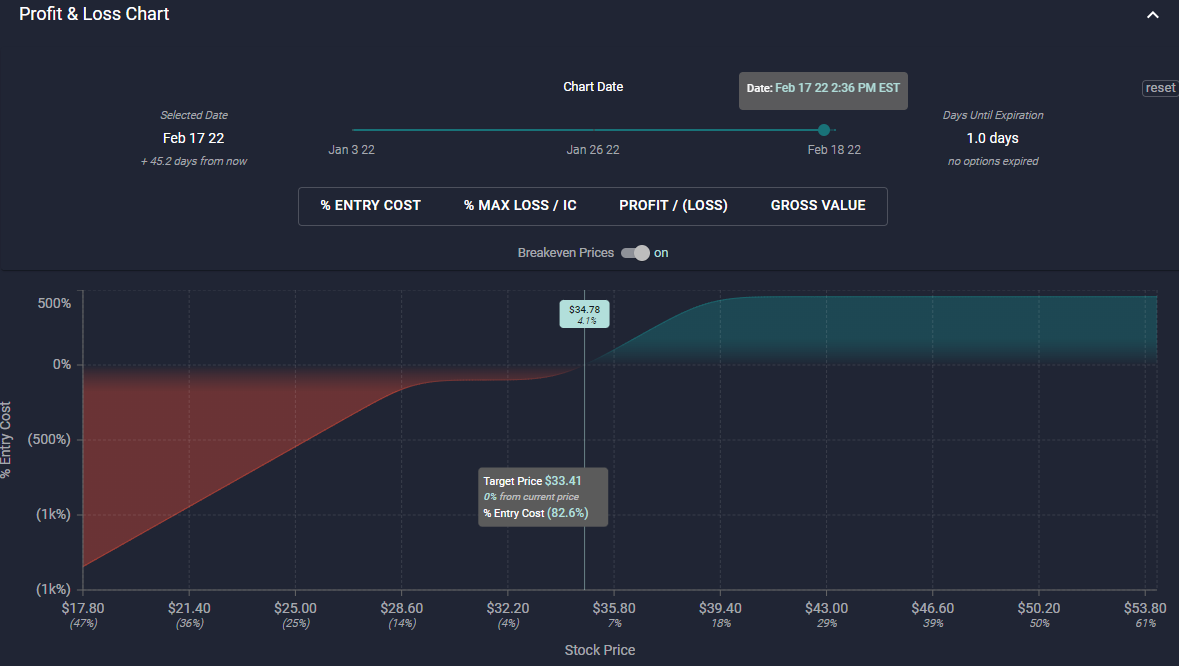Click the Date Feb 17 22 tooltip

[x=823, y=89]
